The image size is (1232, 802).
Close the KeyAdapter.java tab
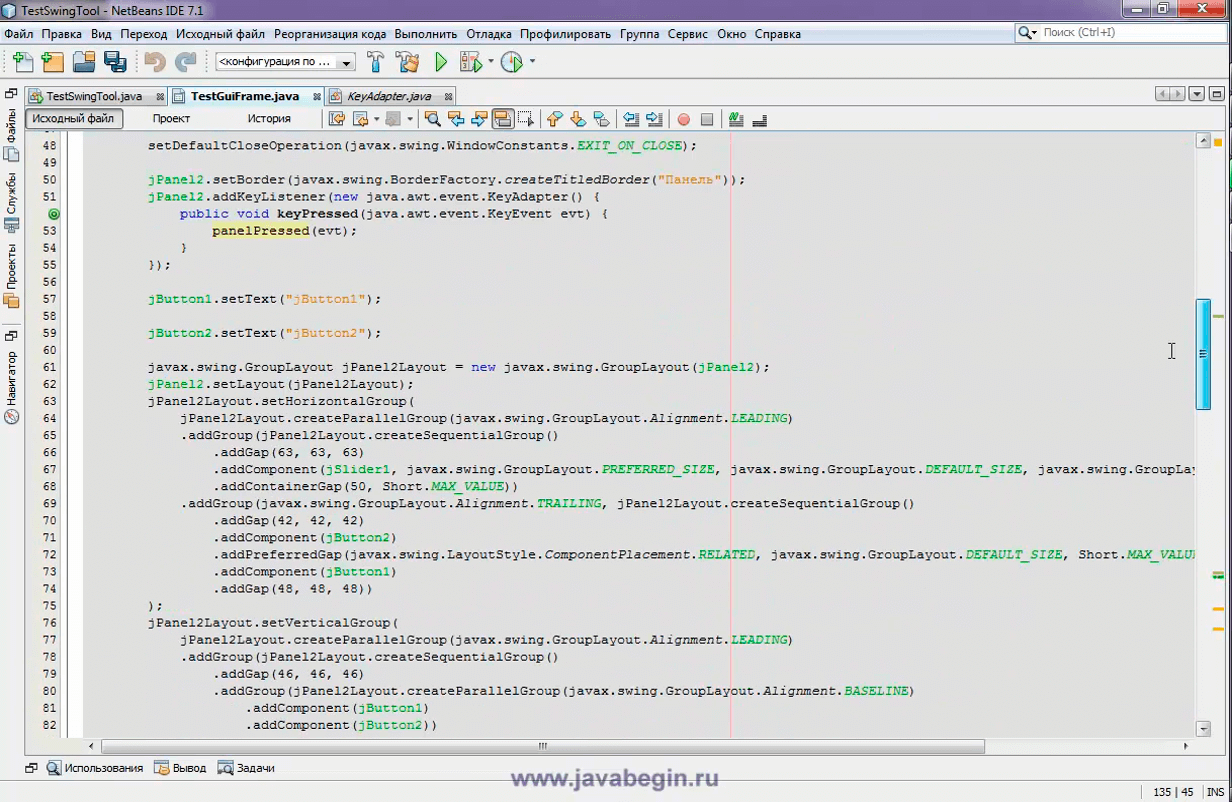pos(448,97)
